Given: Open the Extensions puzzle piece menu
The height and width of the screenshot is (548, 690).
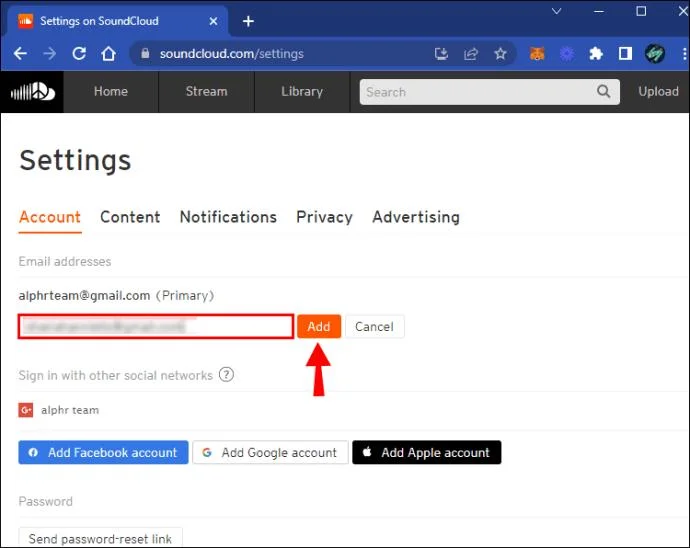Looking at the screenshot, I should 596,54.
